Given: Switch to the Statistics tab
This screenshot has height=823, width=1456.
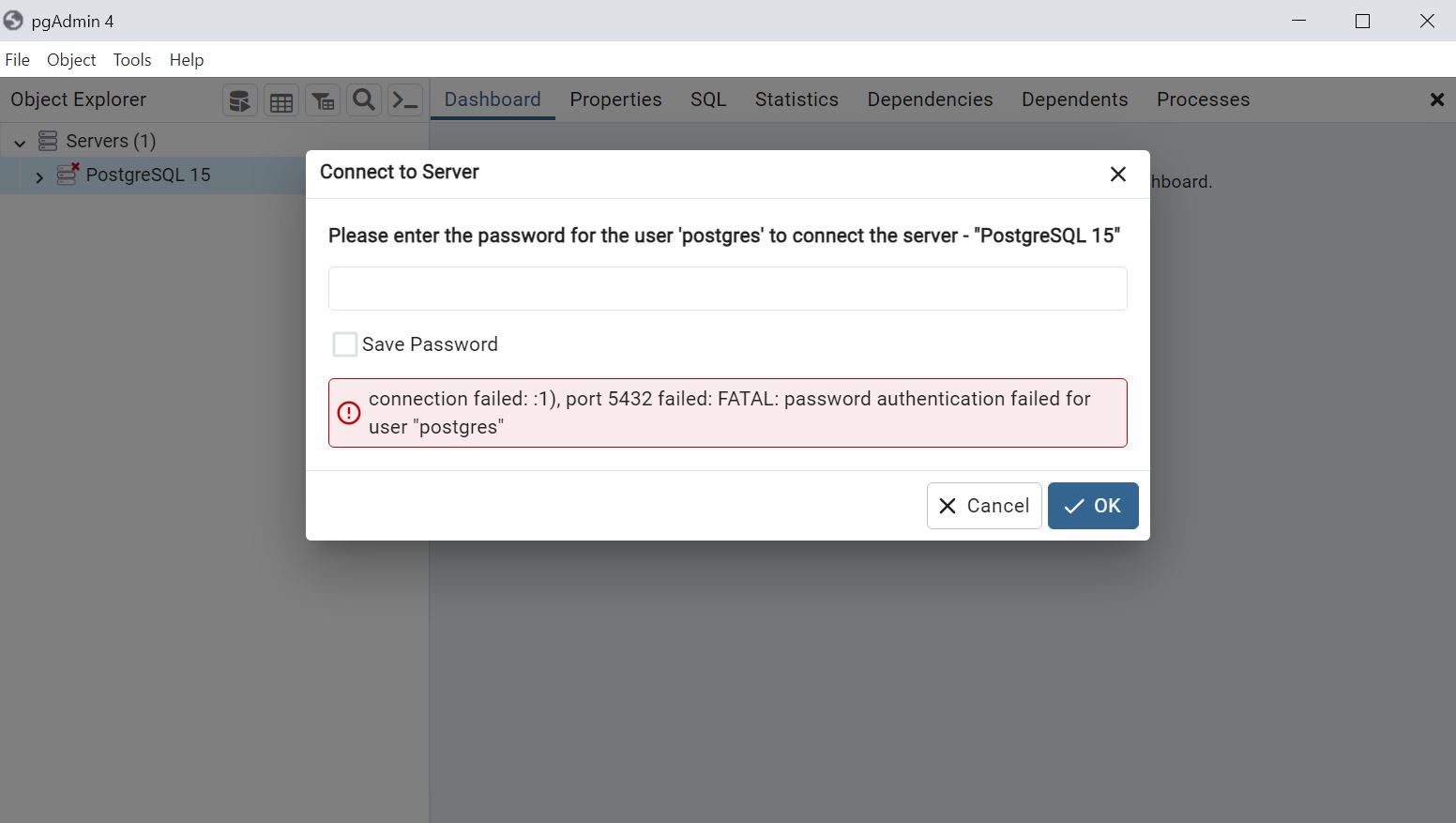Looking at the screenshot, I should point(796,99).
